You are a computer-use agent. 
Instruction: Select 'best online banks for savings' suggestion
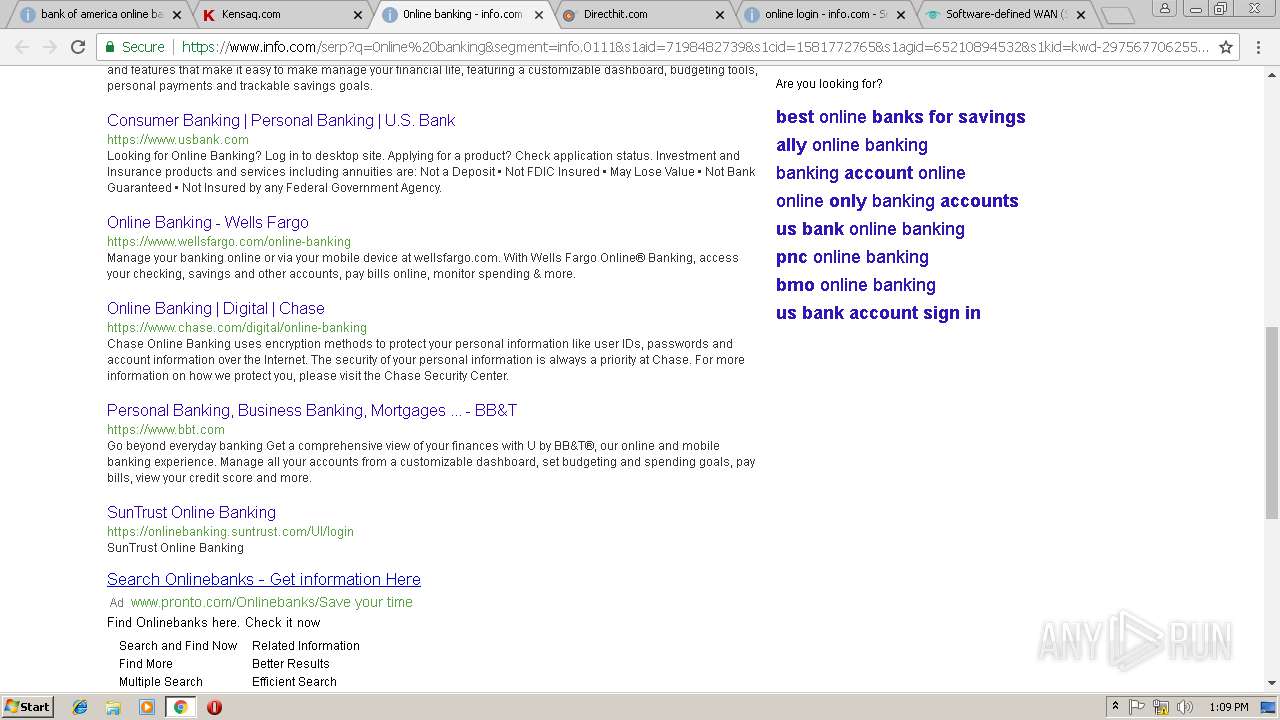(901, 117)
